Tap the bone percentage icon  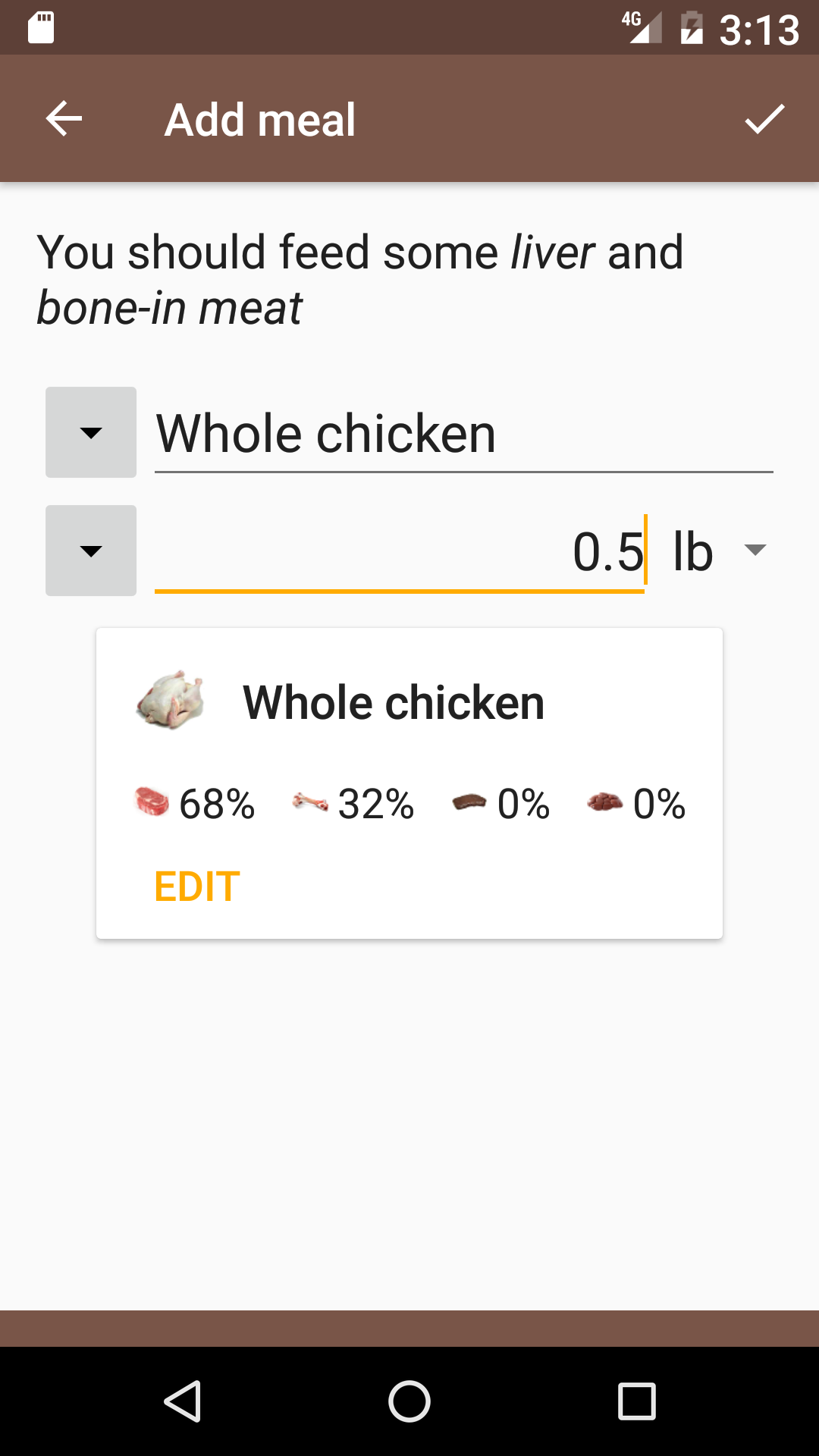click(x=310, y=802)
